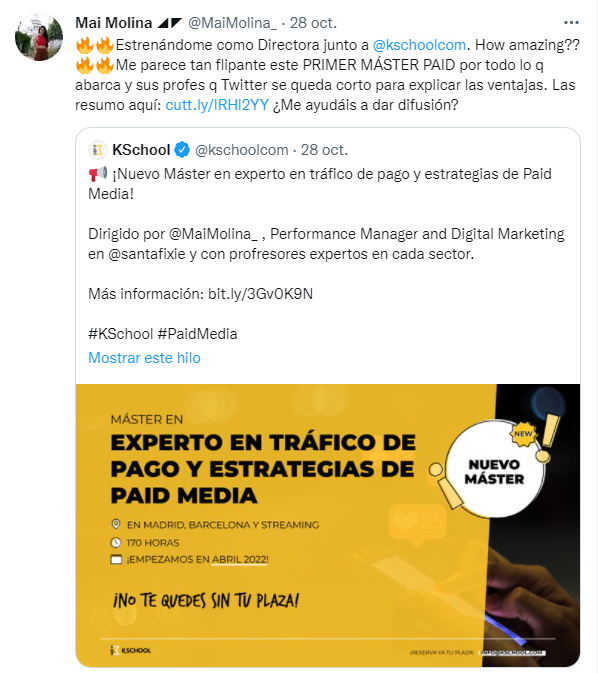Open the @kschoolcom mention link
Viewport: 598px width, 673px height.
(419, 45)
